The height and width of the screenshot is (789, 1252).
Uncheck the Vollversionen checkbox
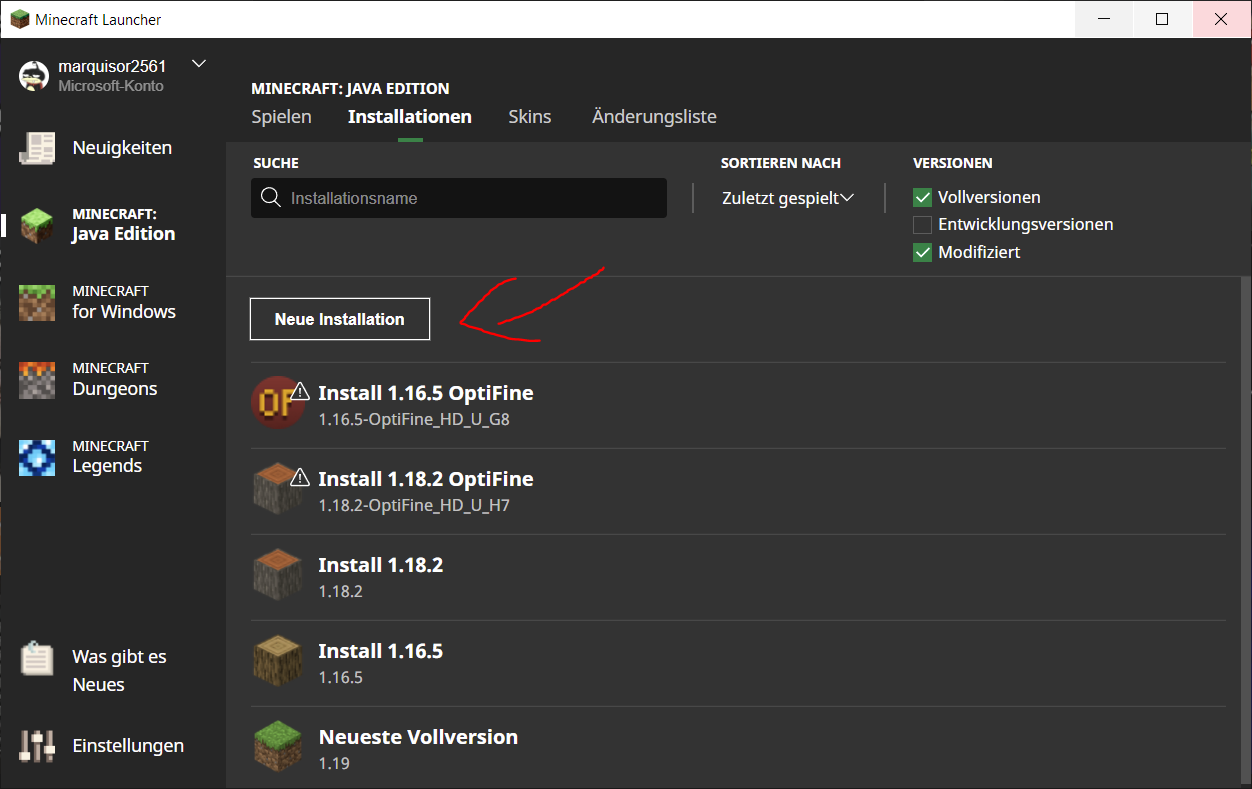click(922, 197)
